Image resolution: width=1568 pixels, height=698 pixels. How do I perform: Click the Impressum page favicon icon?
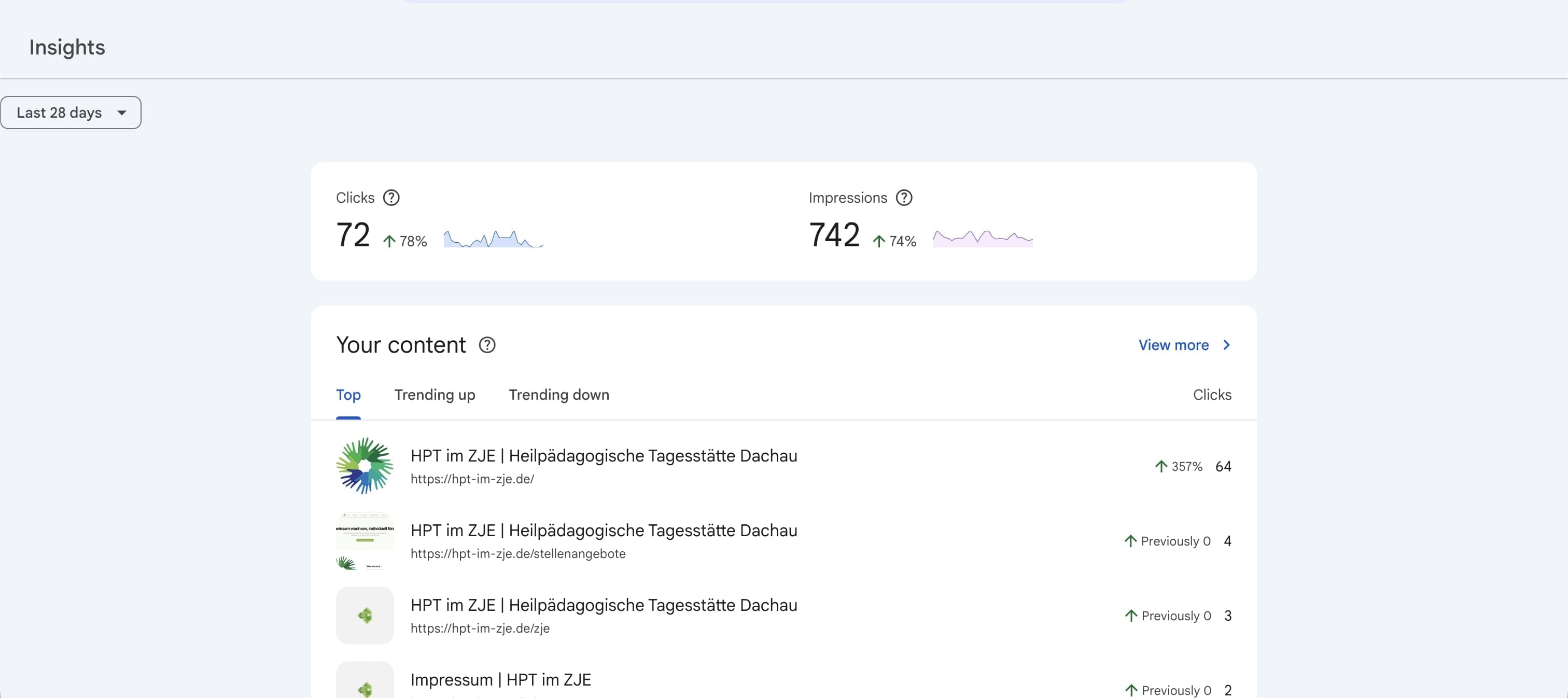point(364,690)
